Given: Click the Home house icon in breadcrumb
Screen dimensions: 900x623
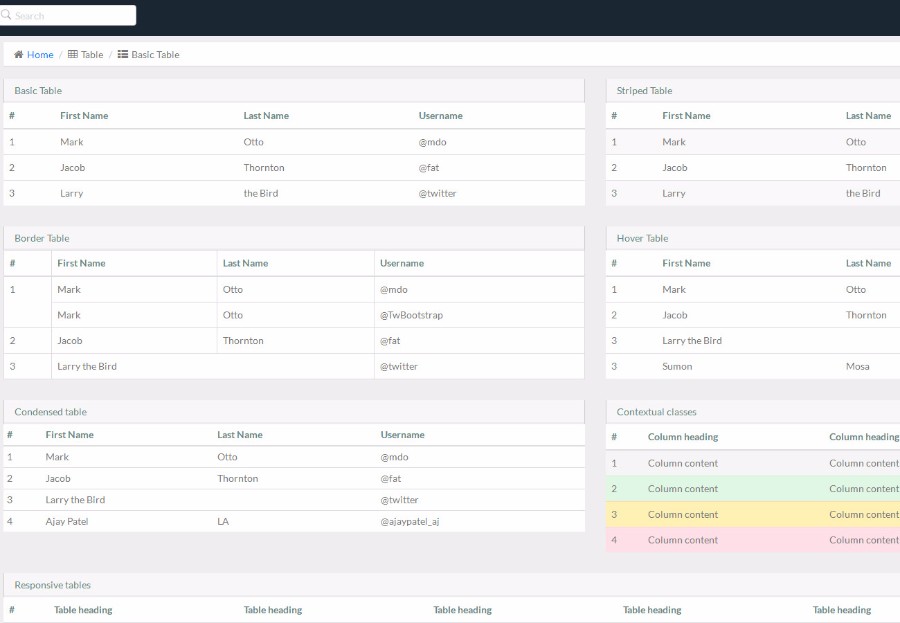Looking at the screenshot, I should (18, 55).
